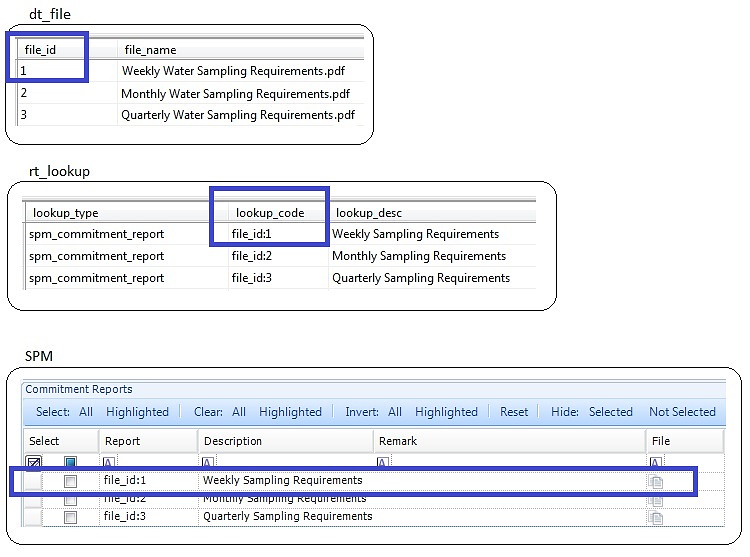Click the filter icon under the Remark column
Screen dimensions: 750x557
point(383,462)
